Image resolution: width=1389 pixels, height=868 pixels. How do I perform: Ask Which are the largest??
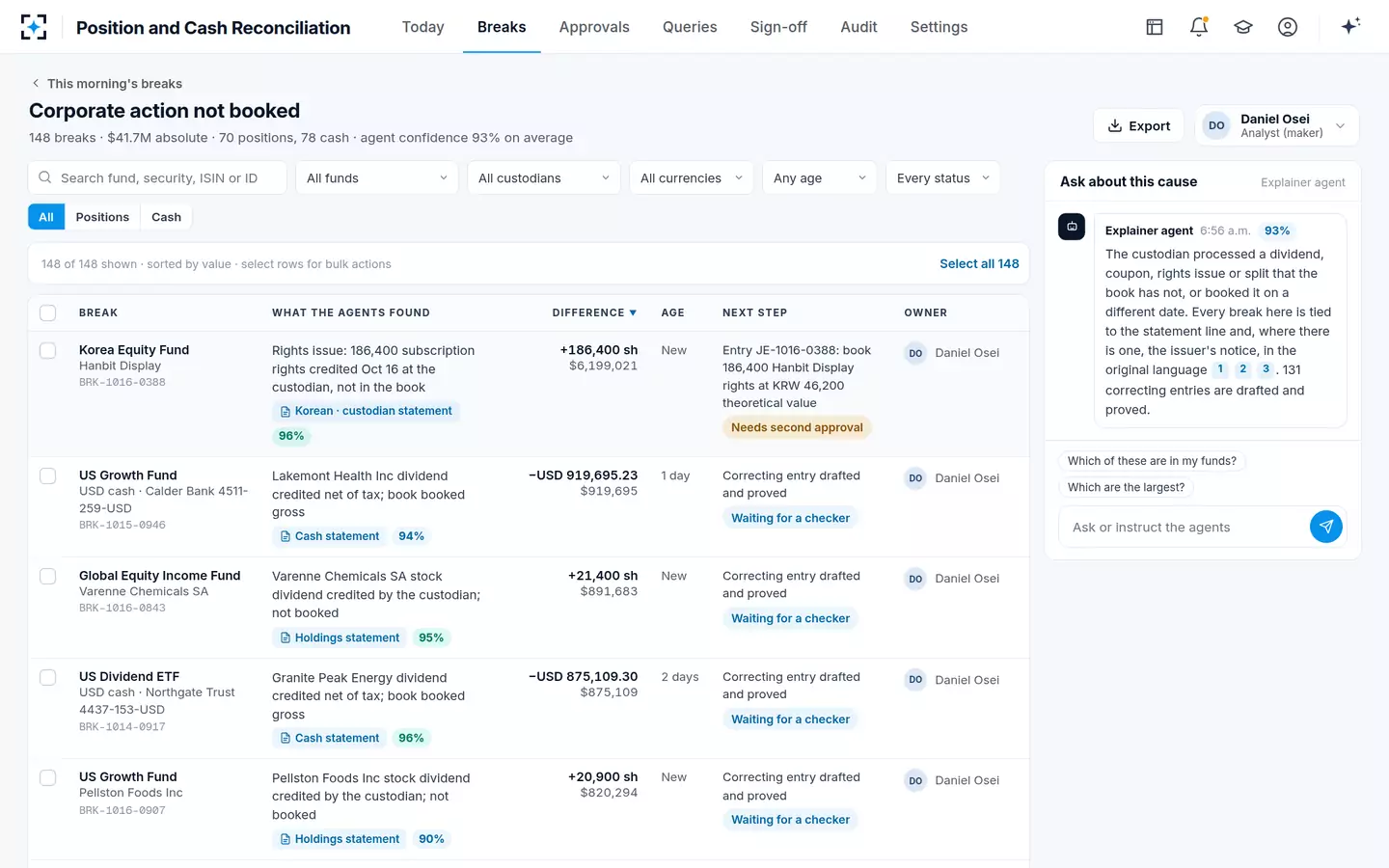click(x=1126, y=487)
